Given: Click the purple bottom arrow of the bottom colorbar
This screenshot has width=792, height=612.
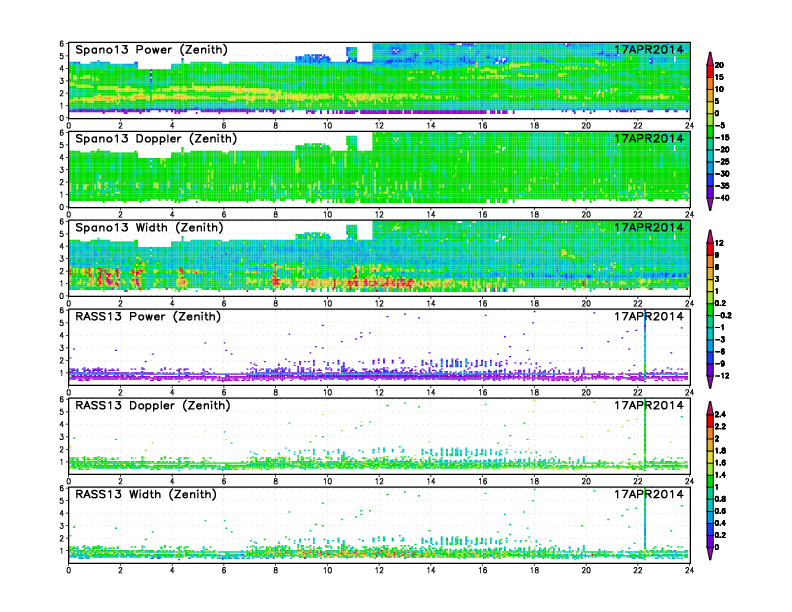Looking at the screenshot, I should 710,553.
